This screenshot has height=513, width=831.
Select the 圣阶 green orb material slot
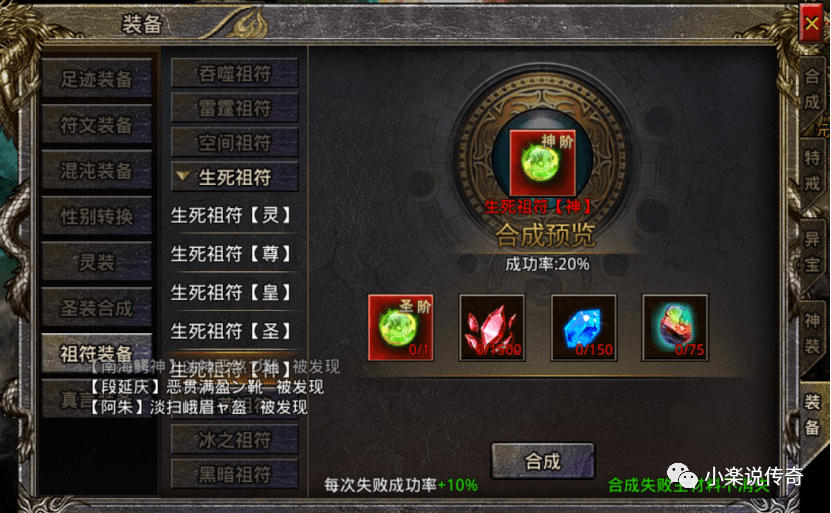point(401,328)
